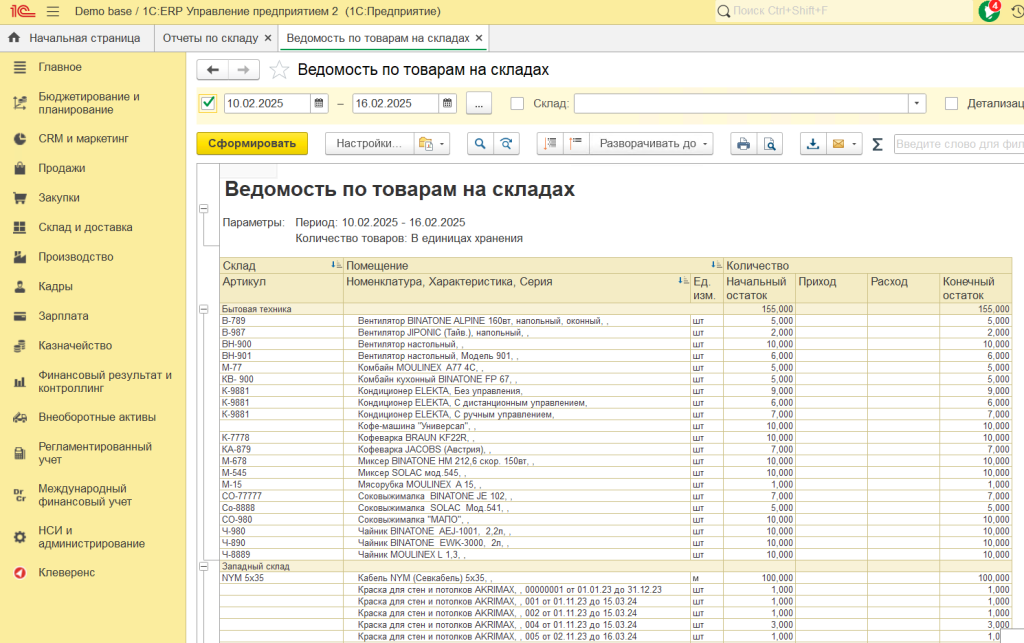The width and height of the screenshot is (1024, 643).
Task: Open the 1C main menu hamburger icon
Action: [x=53, y=12]
